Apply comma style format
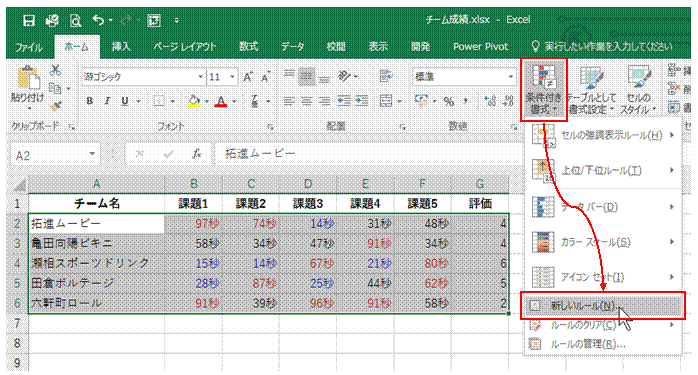Screen dimensions: 698x375 pyautogui.click(x=466, y=102)
